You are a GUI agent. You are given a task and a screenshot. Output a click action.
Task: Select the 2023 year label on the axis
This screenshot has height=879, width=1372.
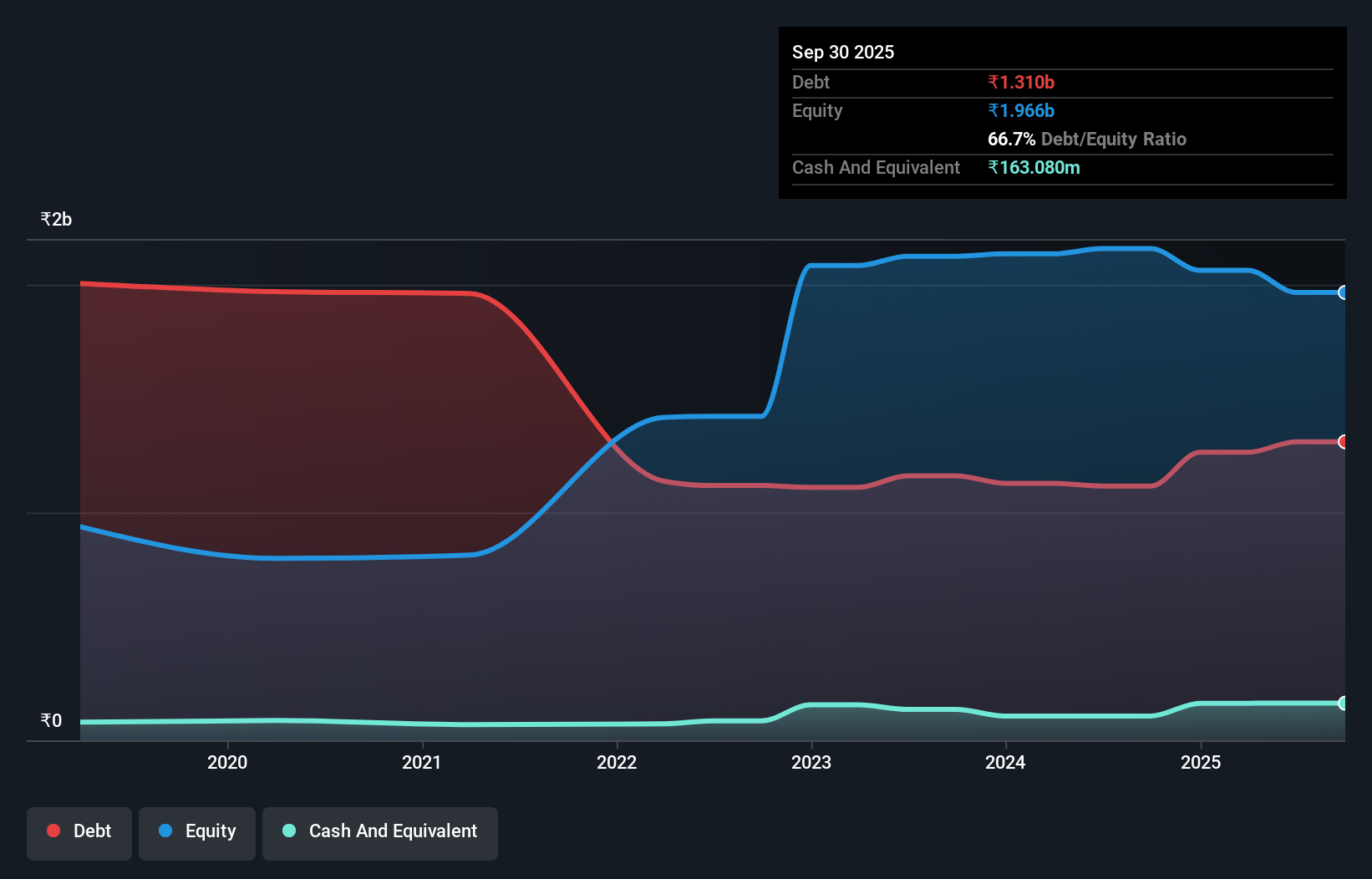811,762
